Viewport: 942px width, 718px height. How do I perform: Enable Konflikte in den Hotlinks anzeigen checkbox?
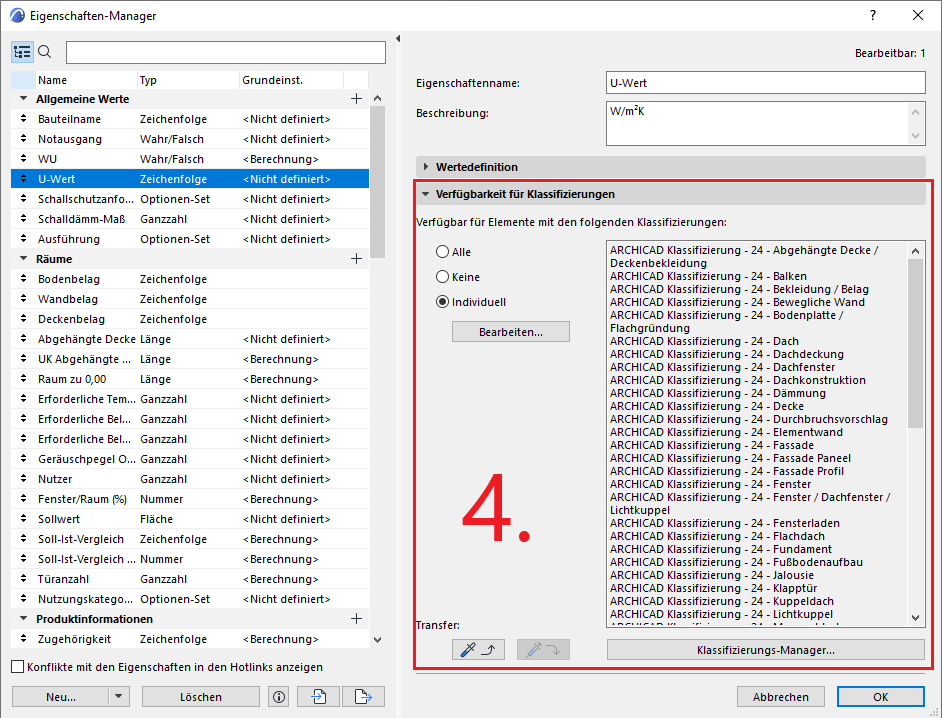pos(18,667)
